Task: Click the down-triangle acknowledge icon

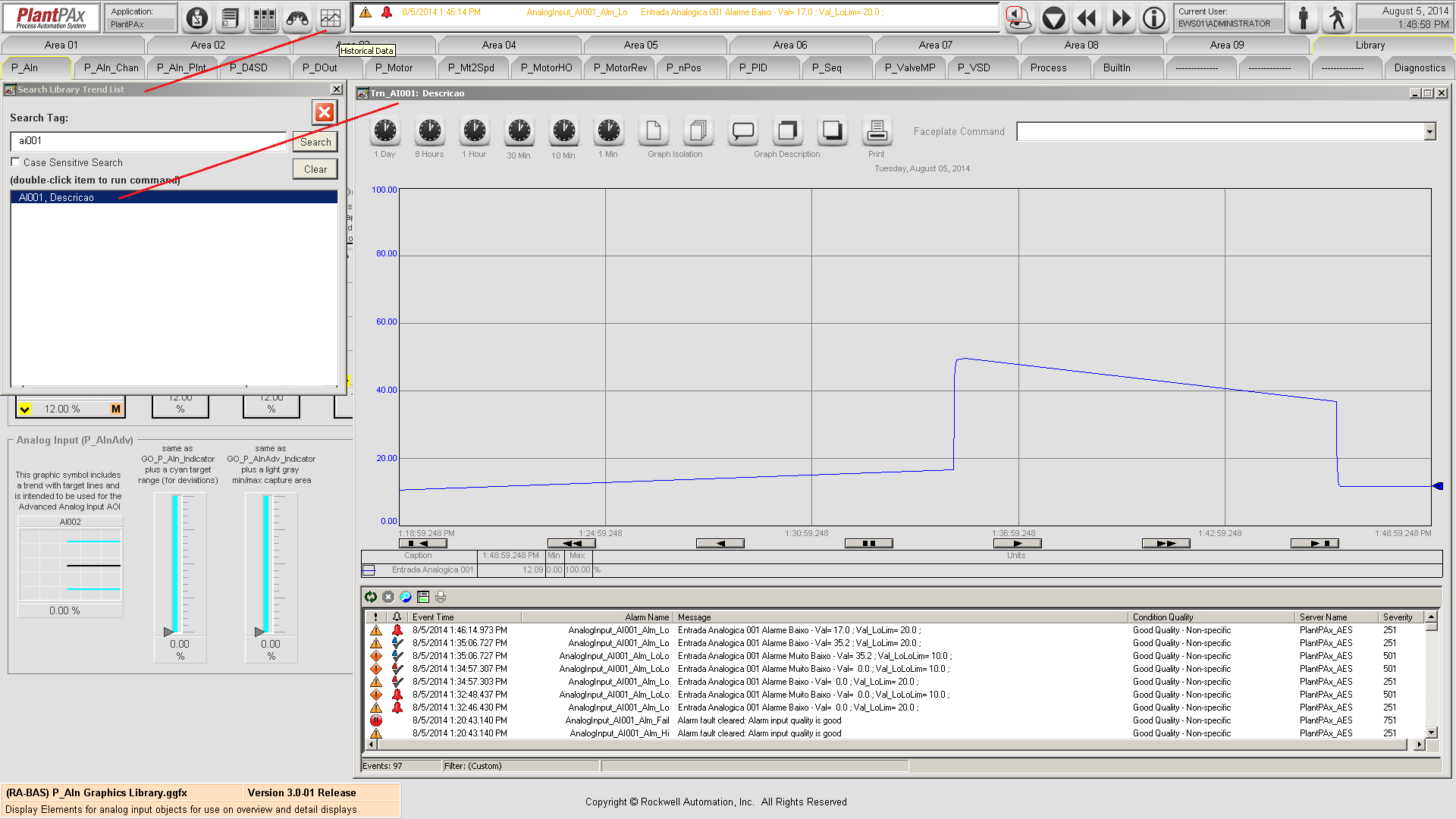Action: pos(1054,18)
